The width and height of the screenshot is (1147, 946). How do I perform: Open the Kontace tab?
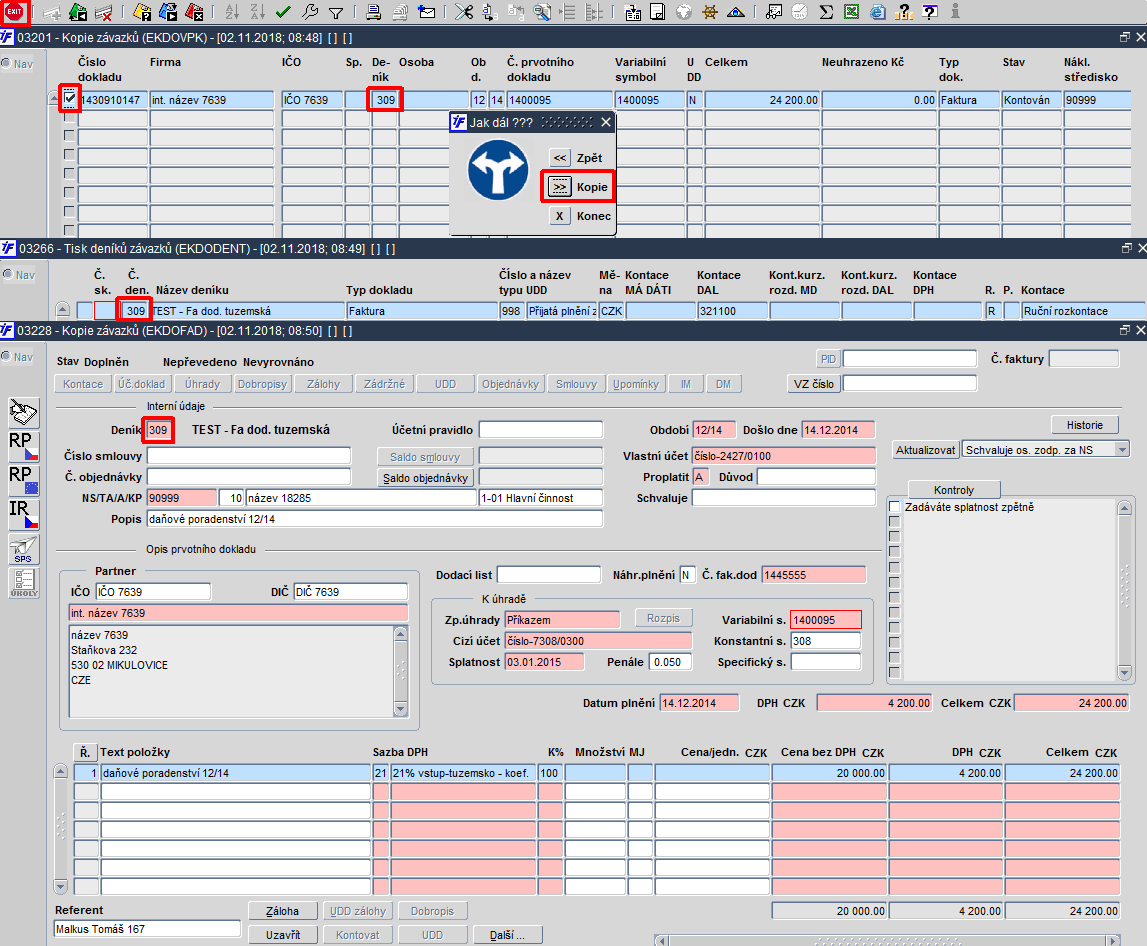click(83, 383)
